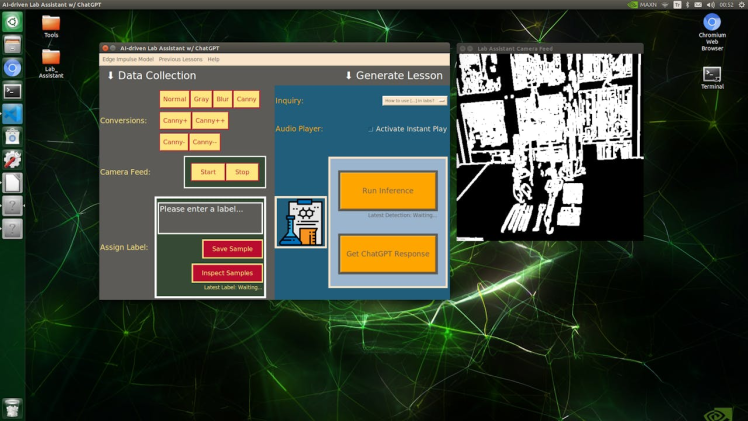Click 'Latest Detection: Waiting...' status text
The image size is (748, 421).
click(402, 216)
